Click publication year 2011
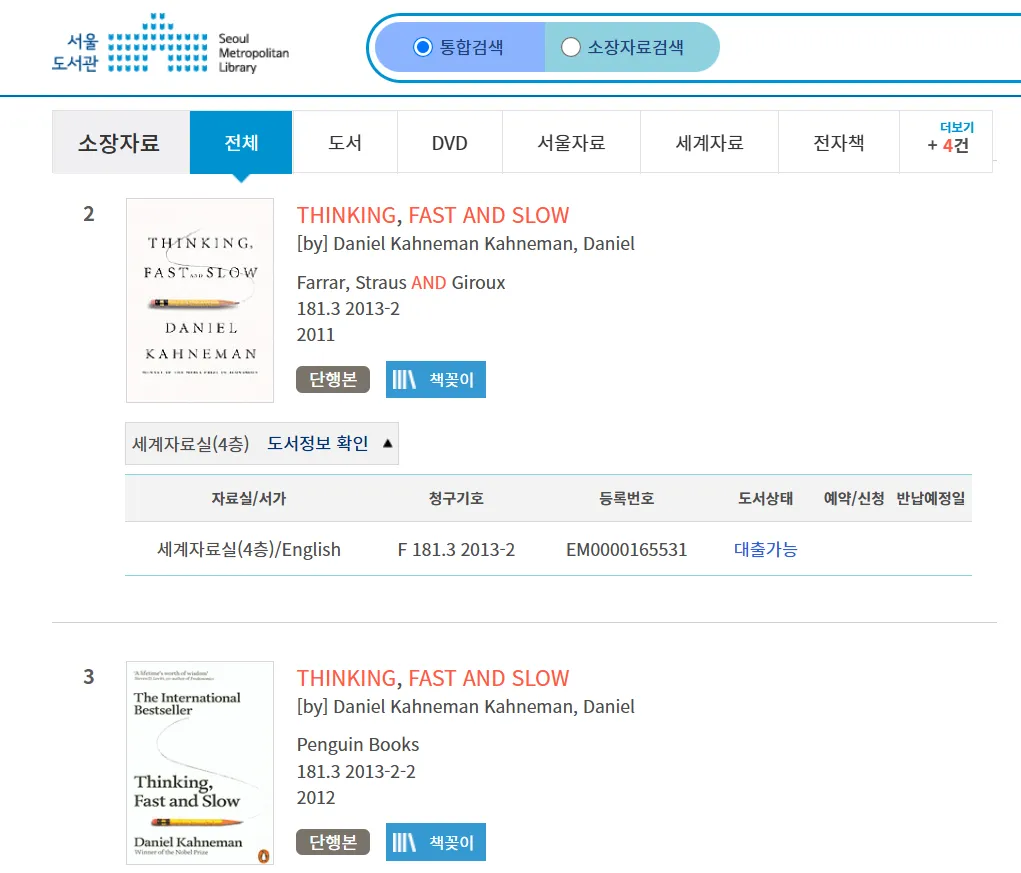The image size is (1021, 873). [x=316, y=335]
